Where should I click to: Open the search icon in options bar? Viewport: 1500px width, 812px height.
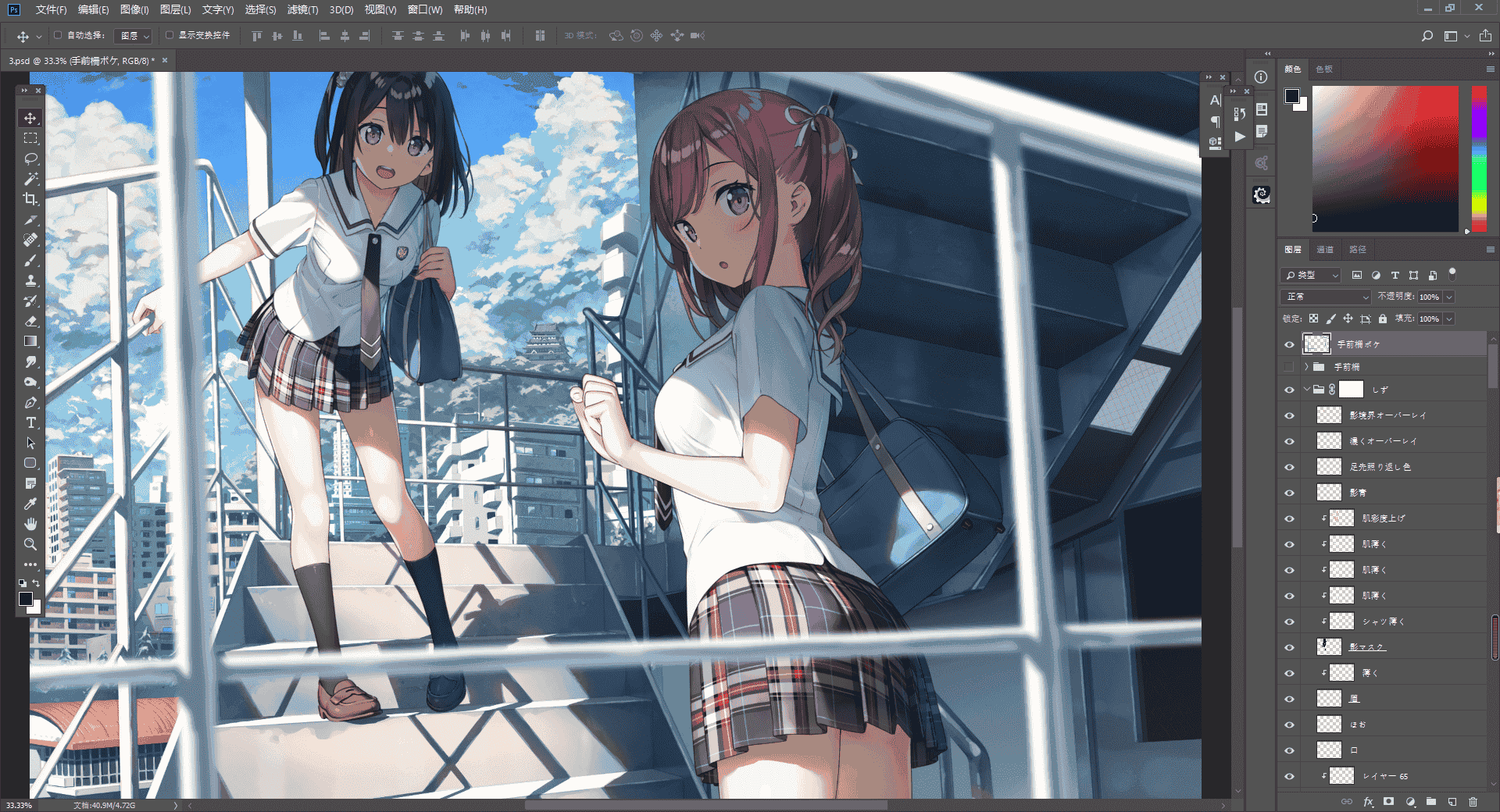[x=1427, y=36]
